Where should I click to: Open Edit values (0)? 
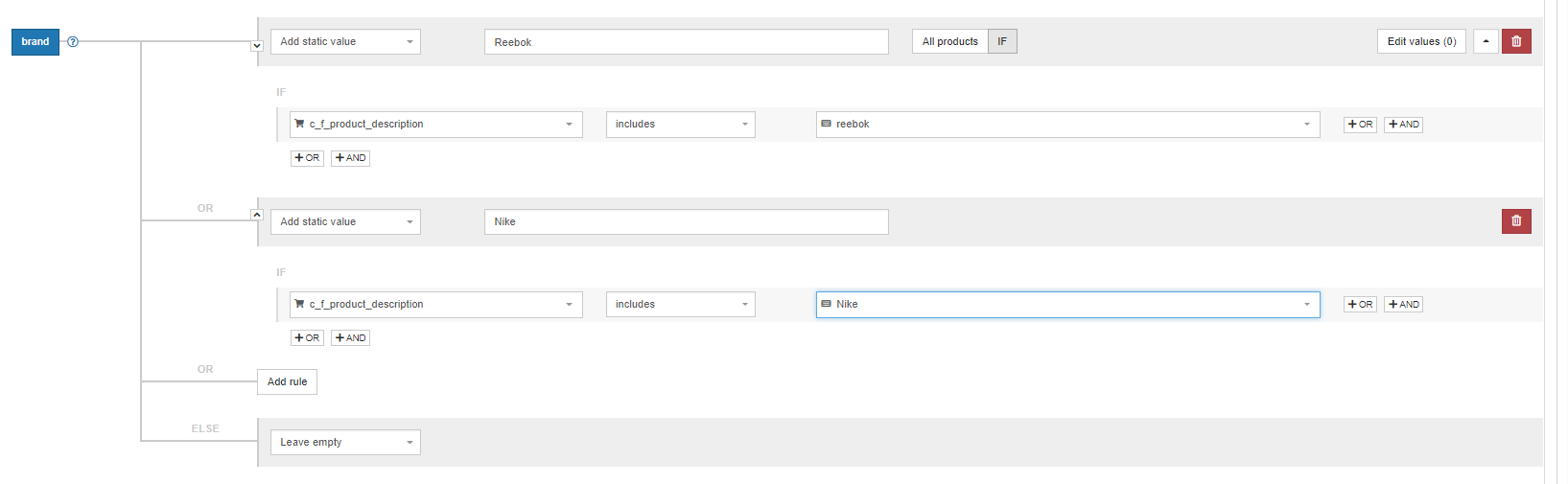pyautogui.click(x=1421, y=42)
